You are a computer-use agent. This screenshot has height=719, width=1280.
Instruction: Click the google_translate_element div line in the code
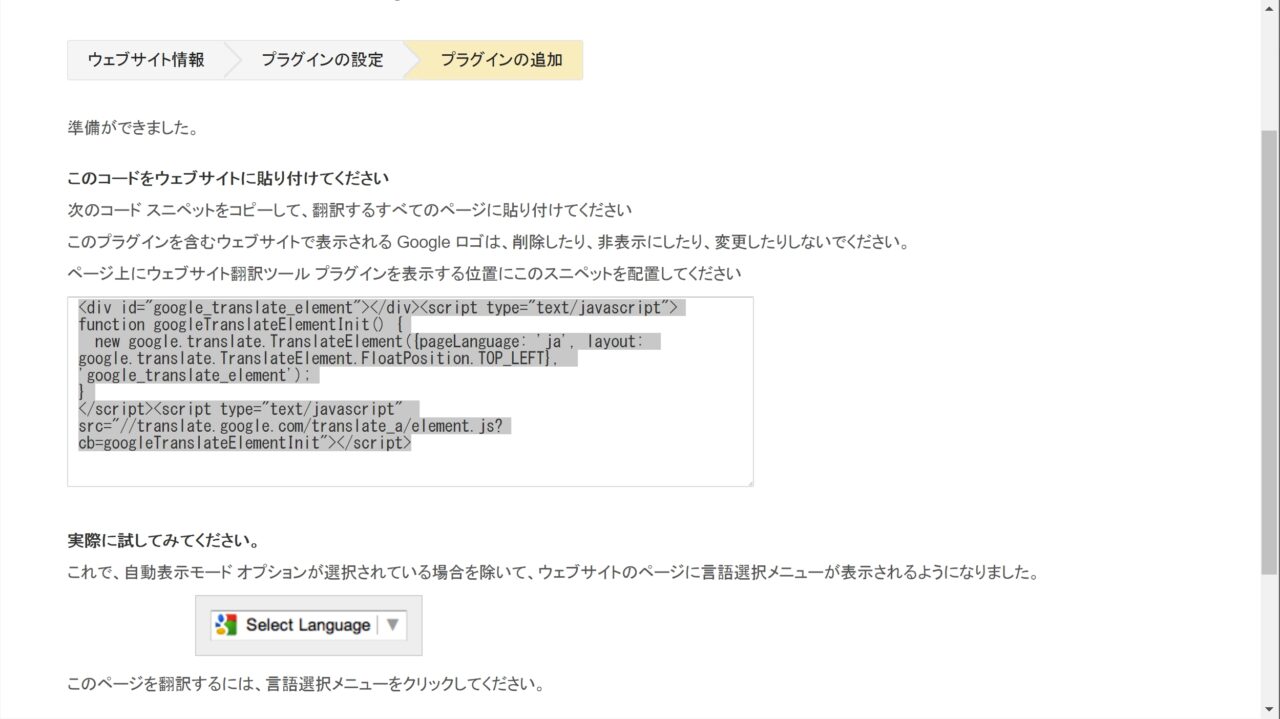(x=380, y=308)
